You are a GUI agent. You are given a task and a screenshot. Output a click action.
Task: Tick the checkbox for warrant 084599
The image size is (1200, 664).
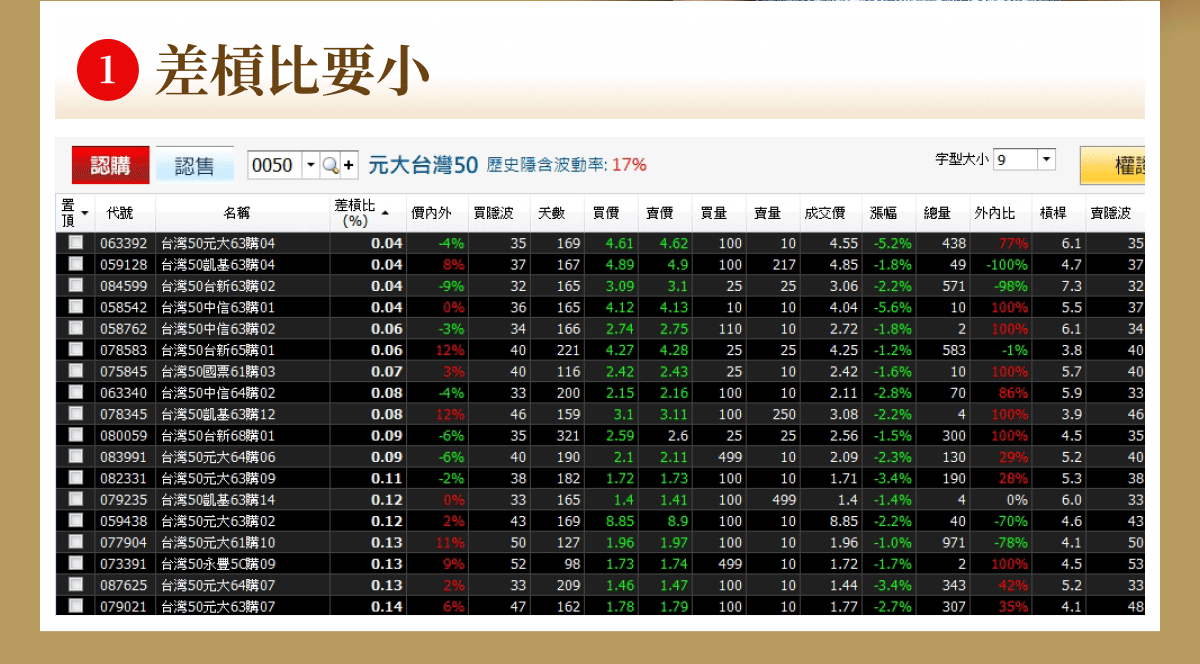[x=76, y=286]
